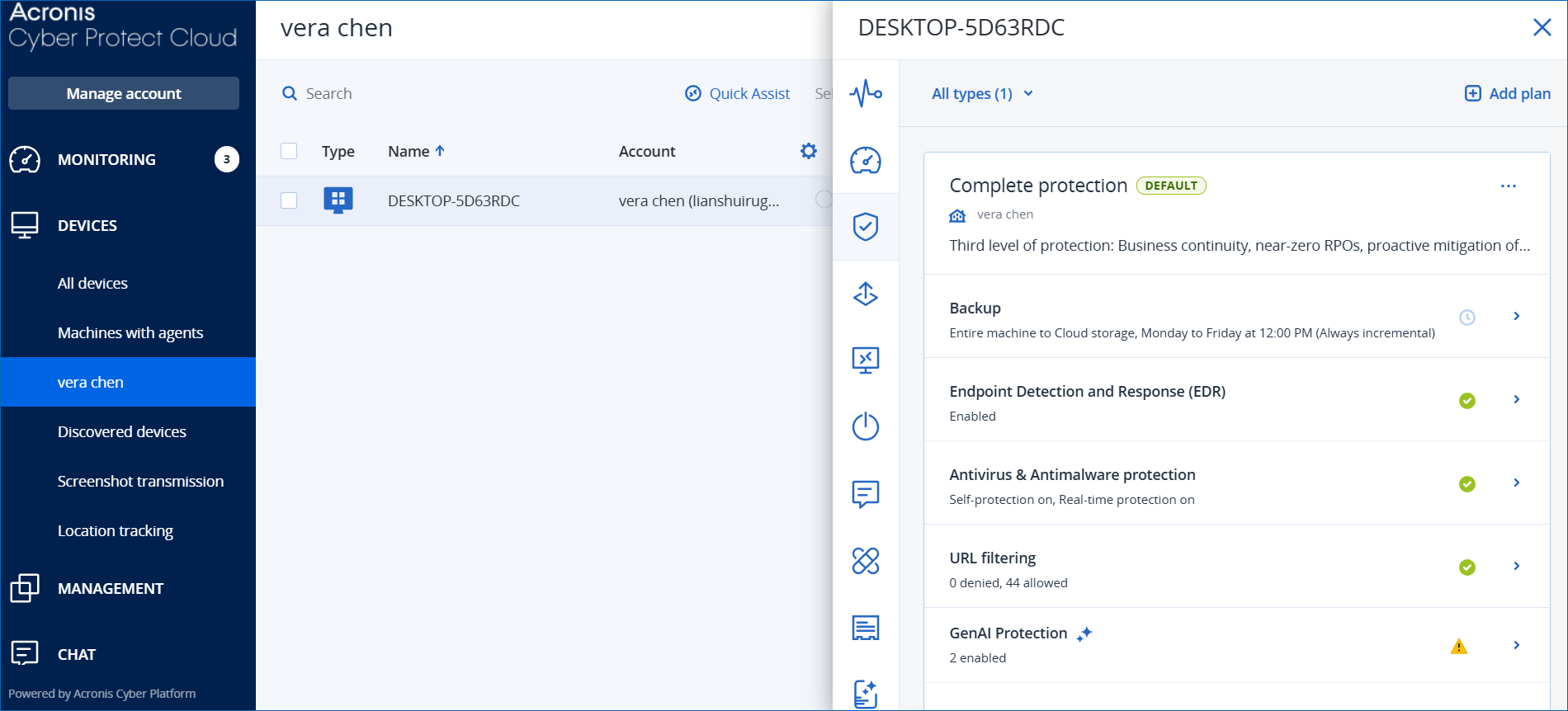Click Quick Assist link
Image resolution: width=1568 pixels, height=711 pixels.
click(x=738, y=93)
